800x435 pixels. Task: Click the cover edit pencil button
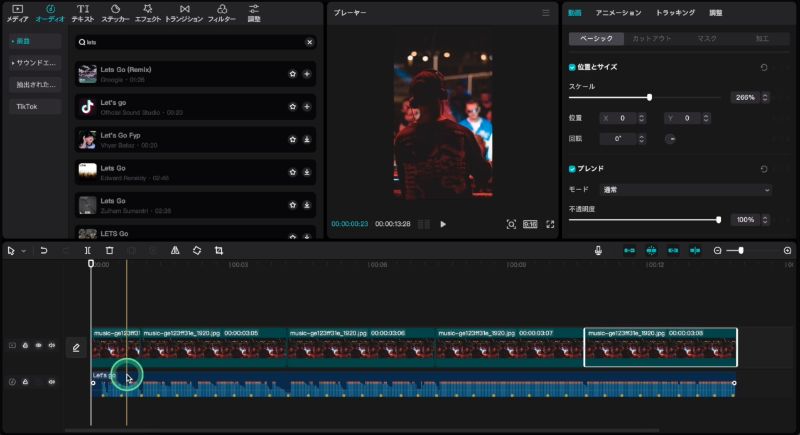[x=76, y=348]
